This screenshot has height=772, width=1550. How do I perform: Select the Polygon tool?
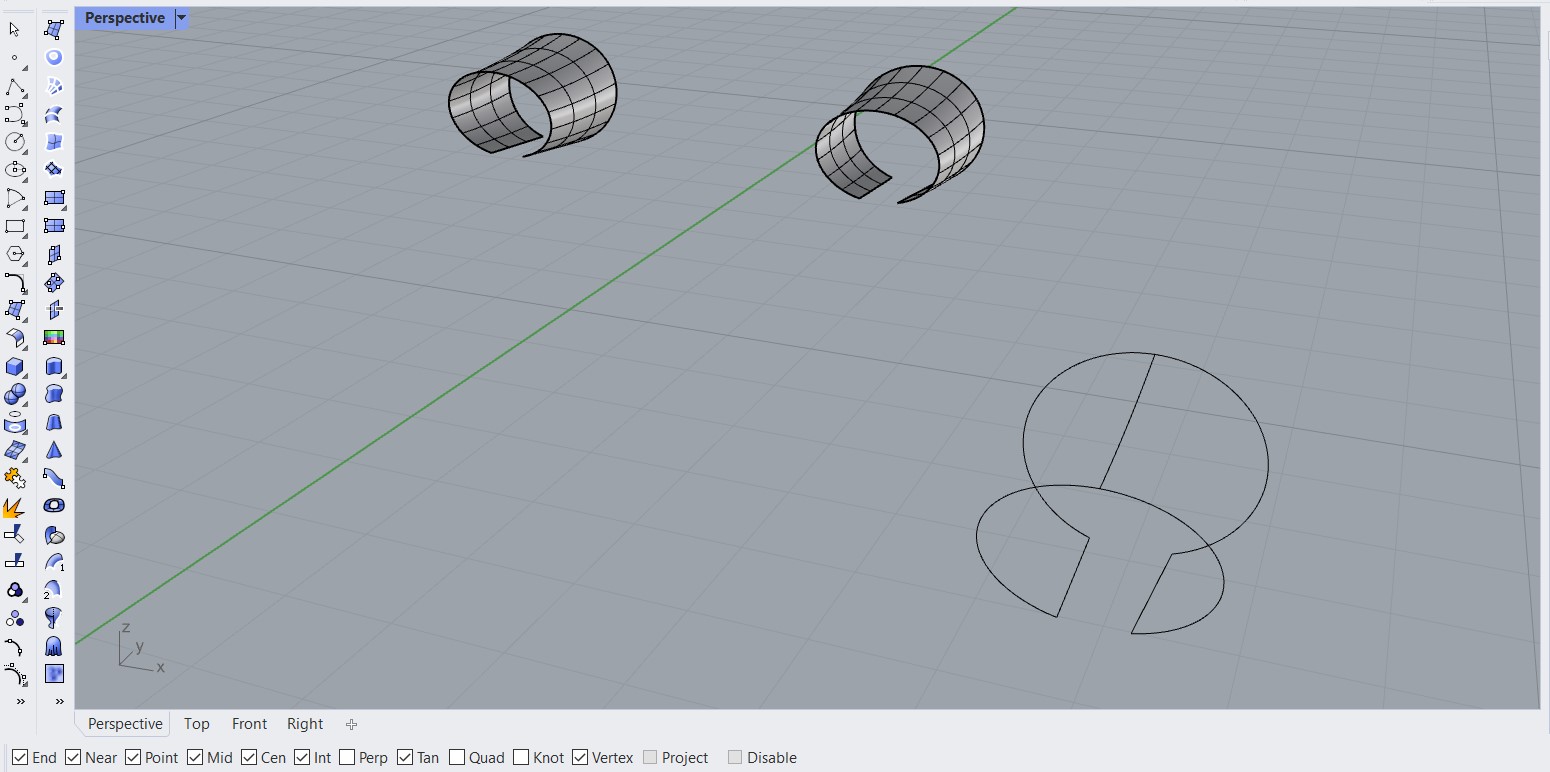coord(14,254)
